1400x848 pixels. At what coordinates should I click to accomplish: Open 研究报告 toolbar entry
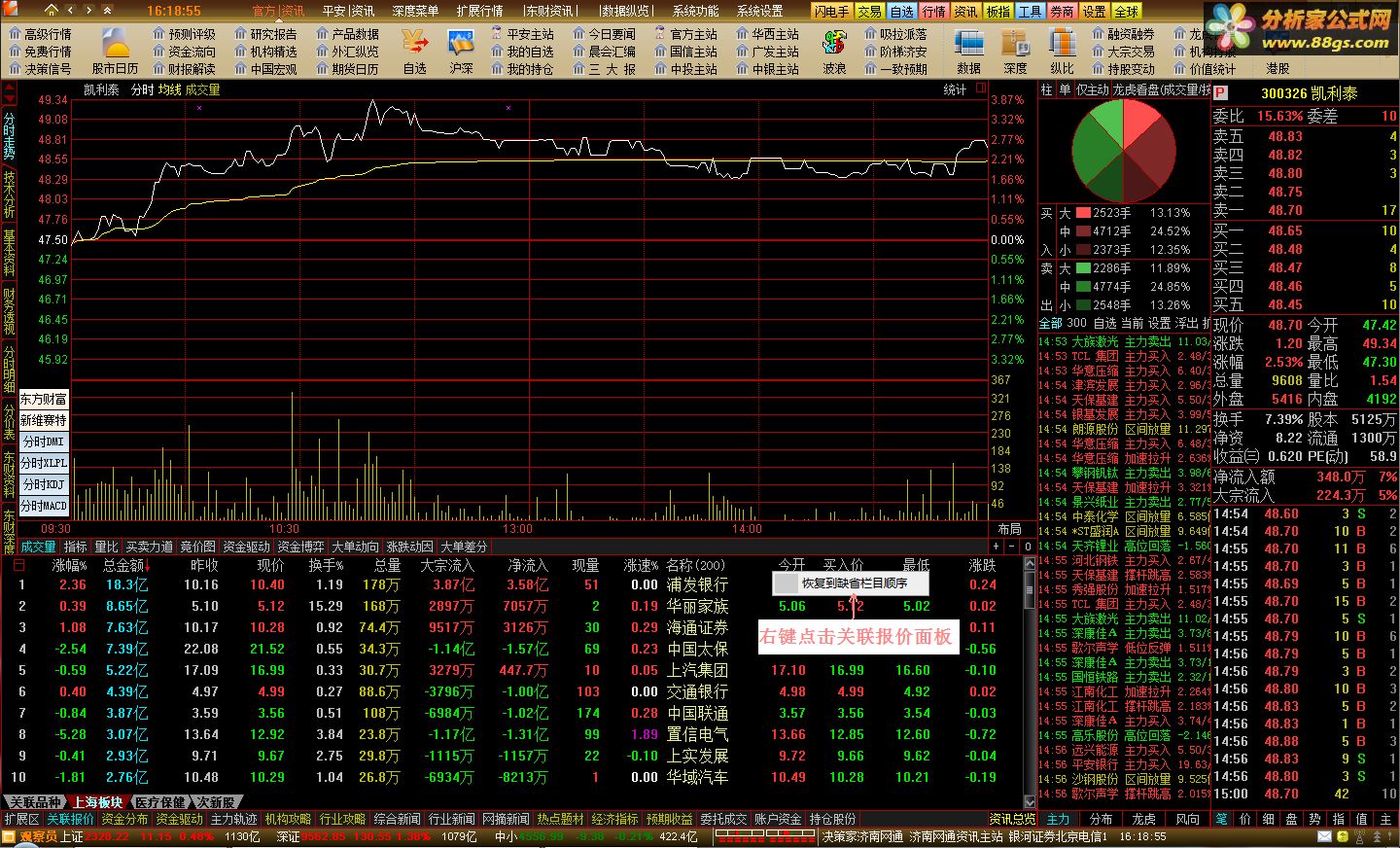pos(265,34)
